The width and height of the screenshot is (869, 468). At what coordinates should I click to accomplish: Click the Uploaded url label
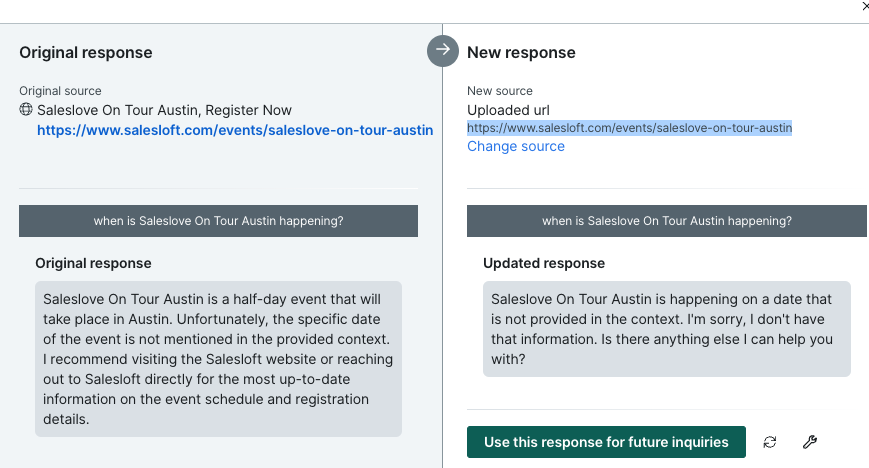click(508, 110)
